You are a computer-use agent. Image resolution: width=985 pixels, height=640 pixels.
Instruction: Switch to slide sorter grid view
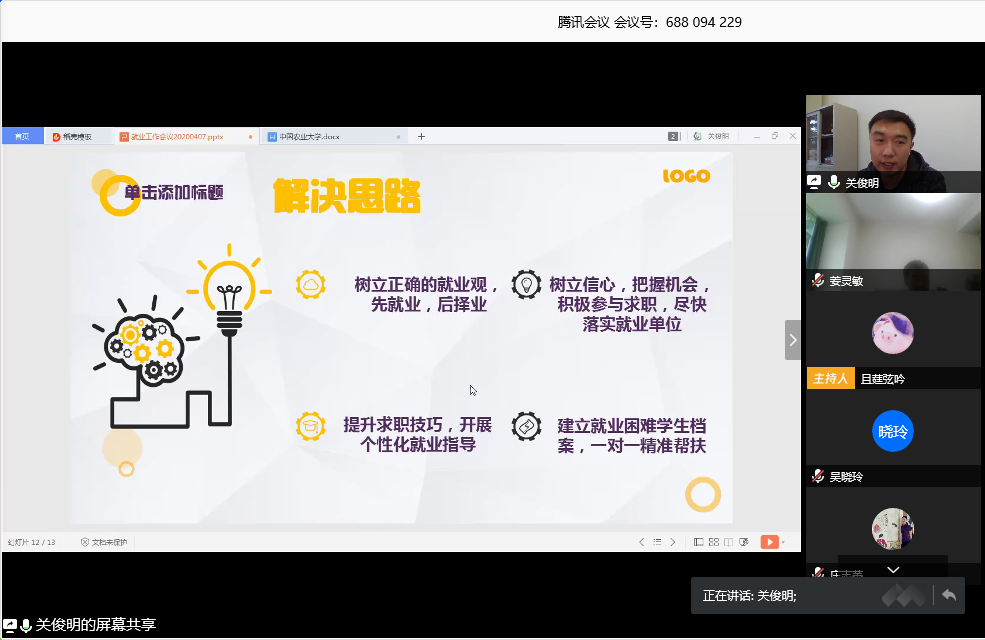(714, 542)
